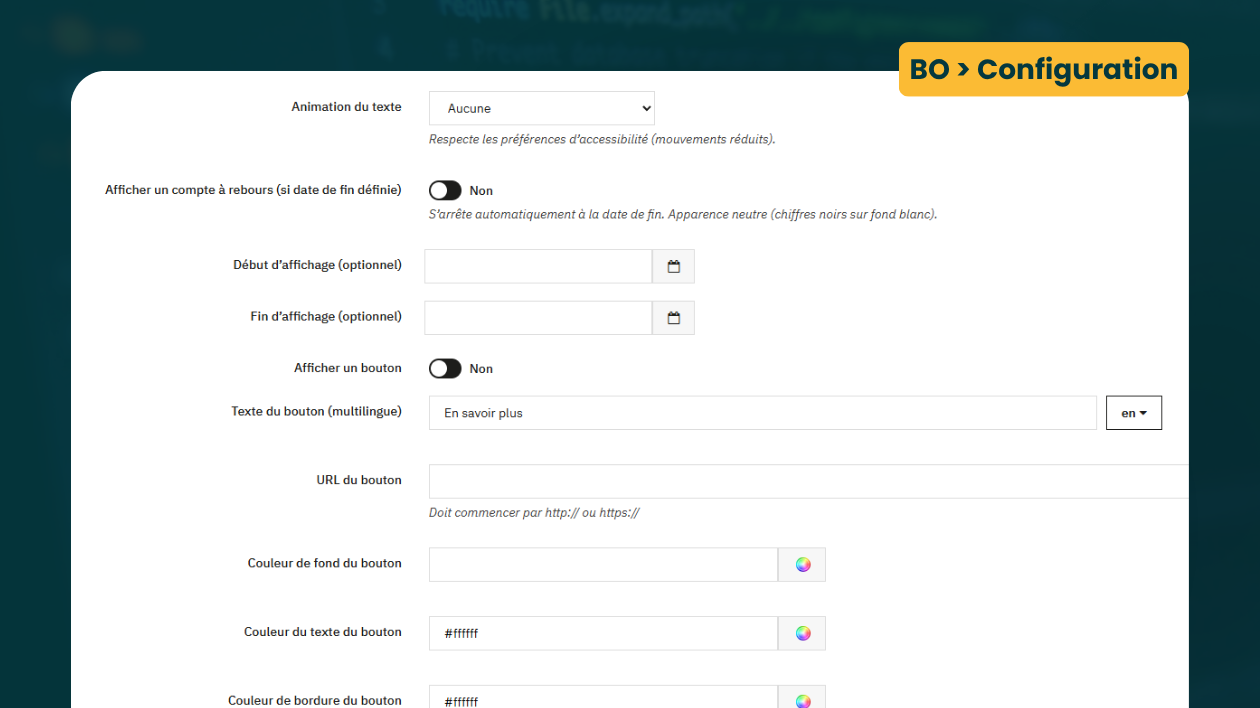Open color picker for Couleur du texte du bouton
This screenshot has height=708, width=1260.
(x=802, y=633)
